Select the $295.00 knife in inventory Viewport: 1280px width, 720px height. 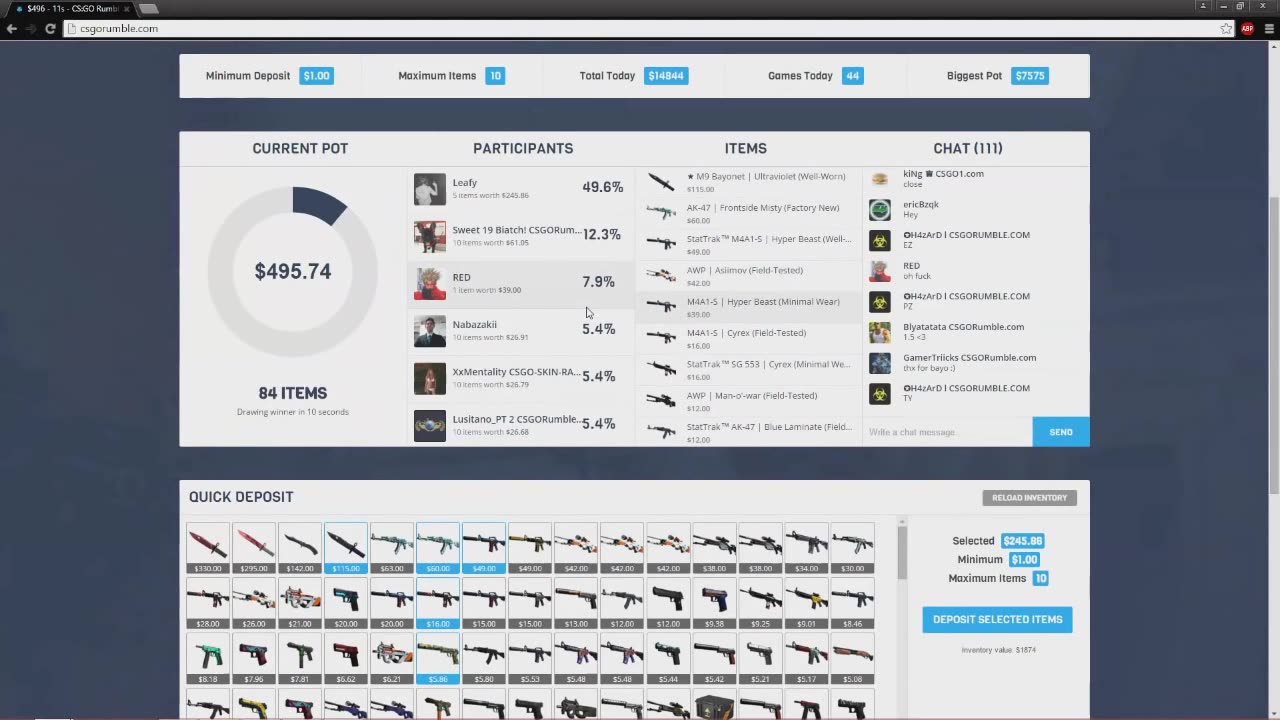(x=254, y=548)
